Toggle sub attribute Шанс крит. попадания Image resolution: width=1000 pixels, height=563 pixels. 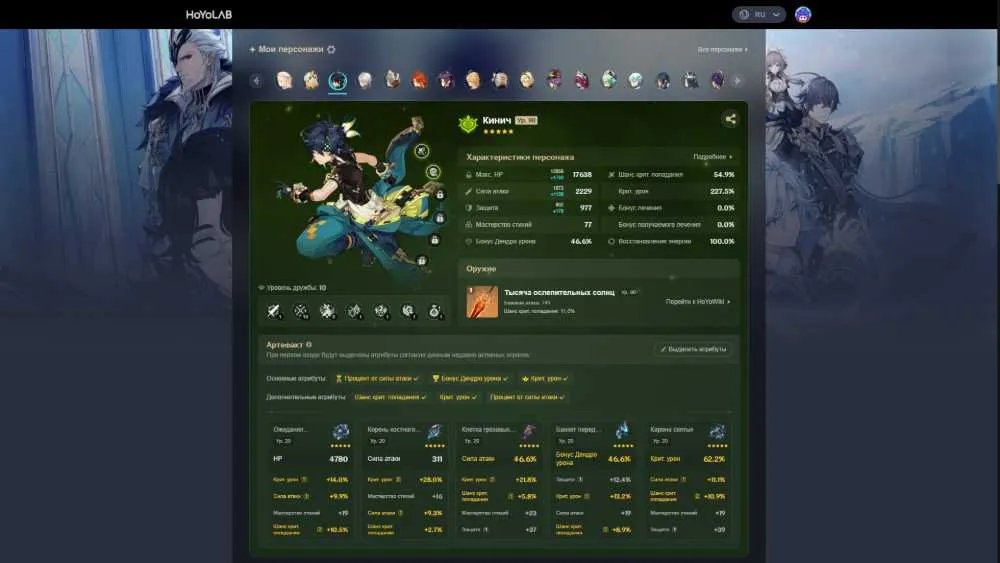click(390, 397)
